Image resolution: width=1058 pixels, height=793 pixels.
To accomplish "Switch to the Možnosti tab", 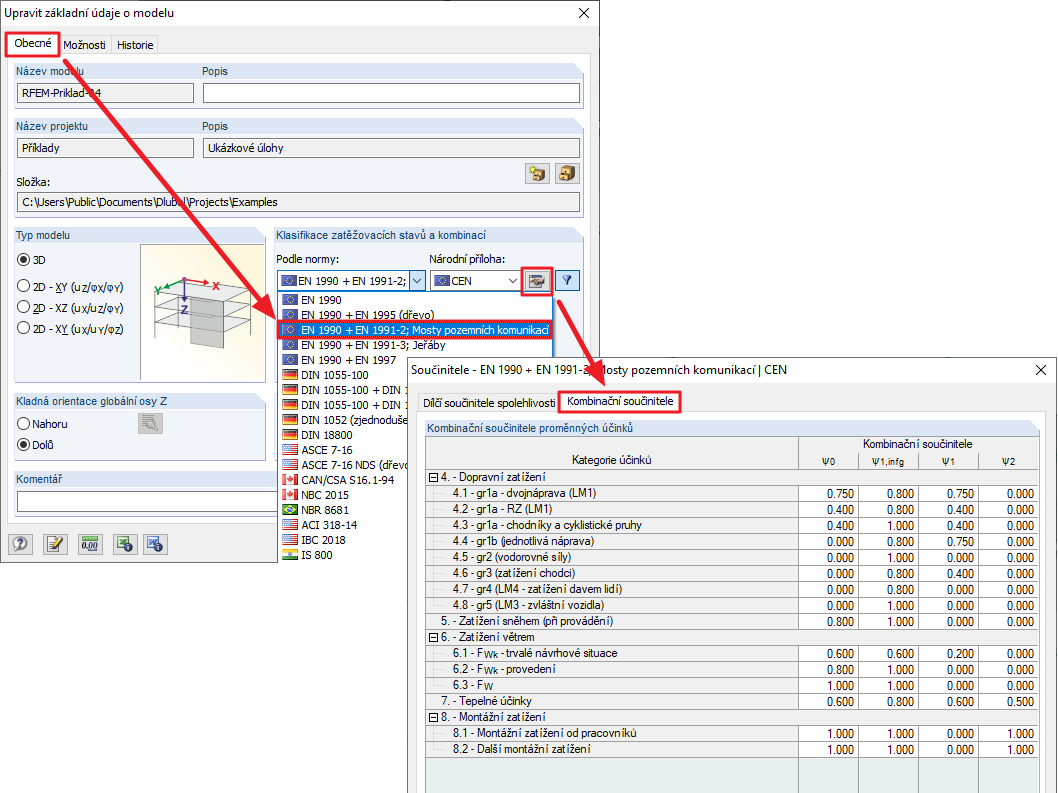I will click(84, 45).
